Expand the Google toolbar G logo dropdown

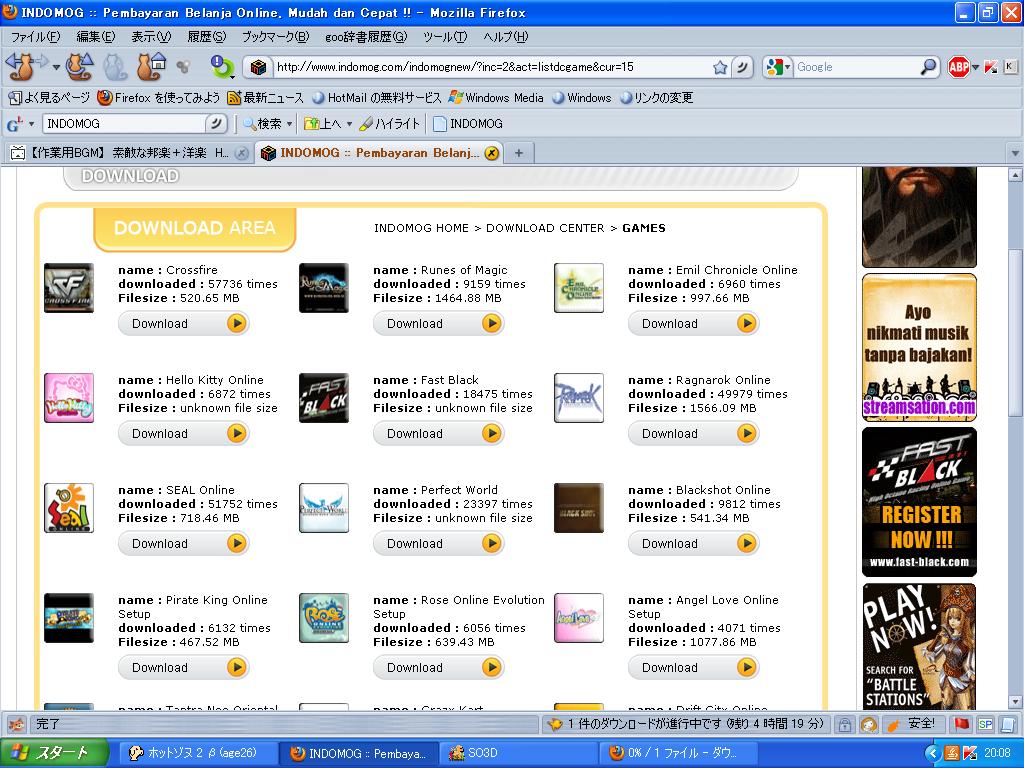click(x=31, y=123)
